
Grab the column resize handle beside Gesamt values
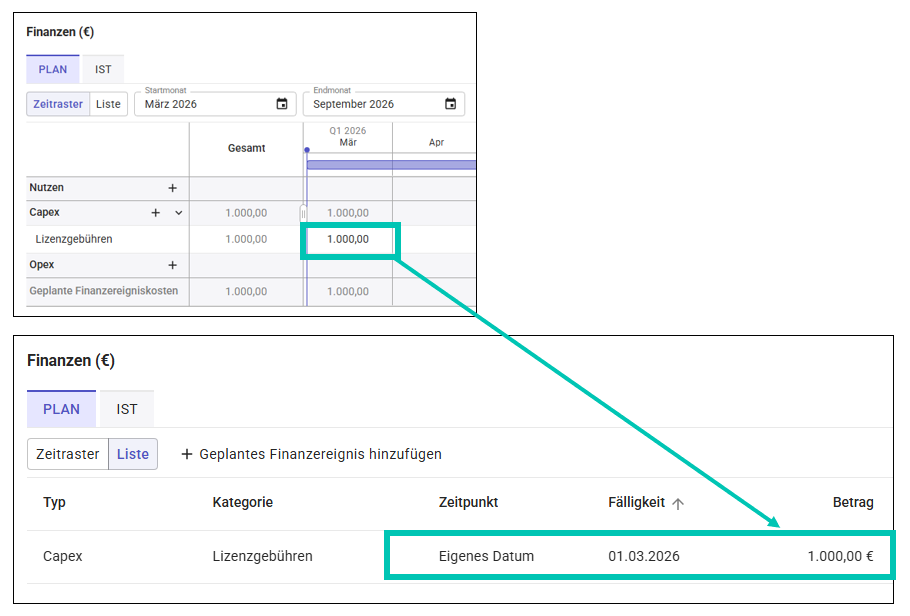303,213
